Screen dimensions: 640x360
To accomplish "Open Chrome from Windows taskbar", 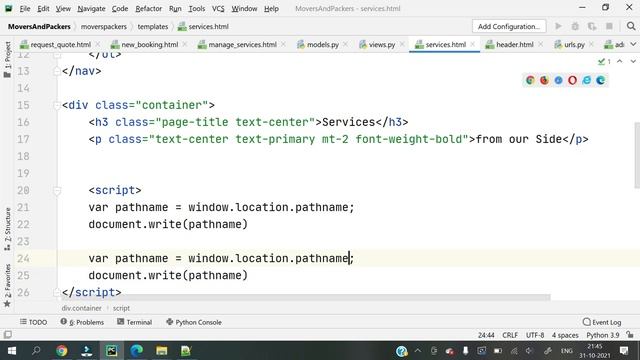I will 62,351.
